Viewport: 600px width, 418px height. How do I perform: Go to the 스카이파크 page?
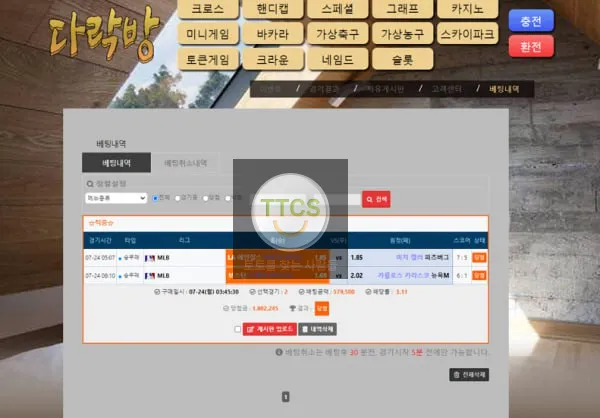tap(467, 34)
